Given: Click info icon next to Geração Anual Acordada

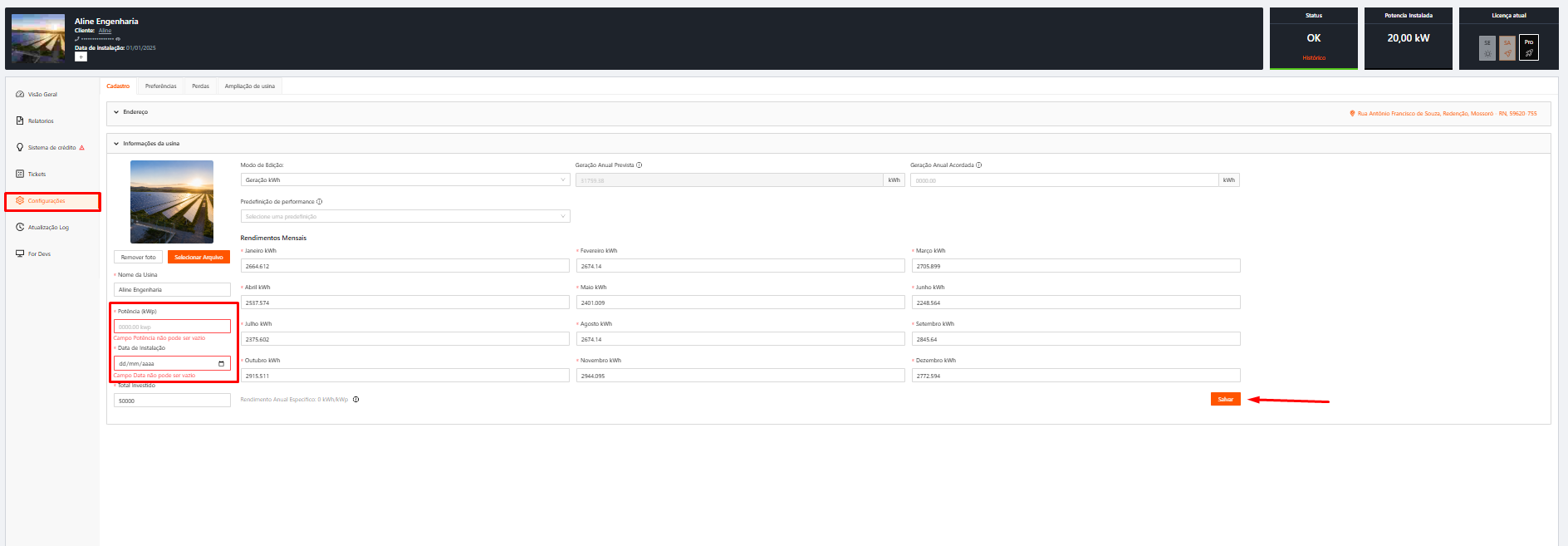Looking at the screenshot, I should 979,165.
